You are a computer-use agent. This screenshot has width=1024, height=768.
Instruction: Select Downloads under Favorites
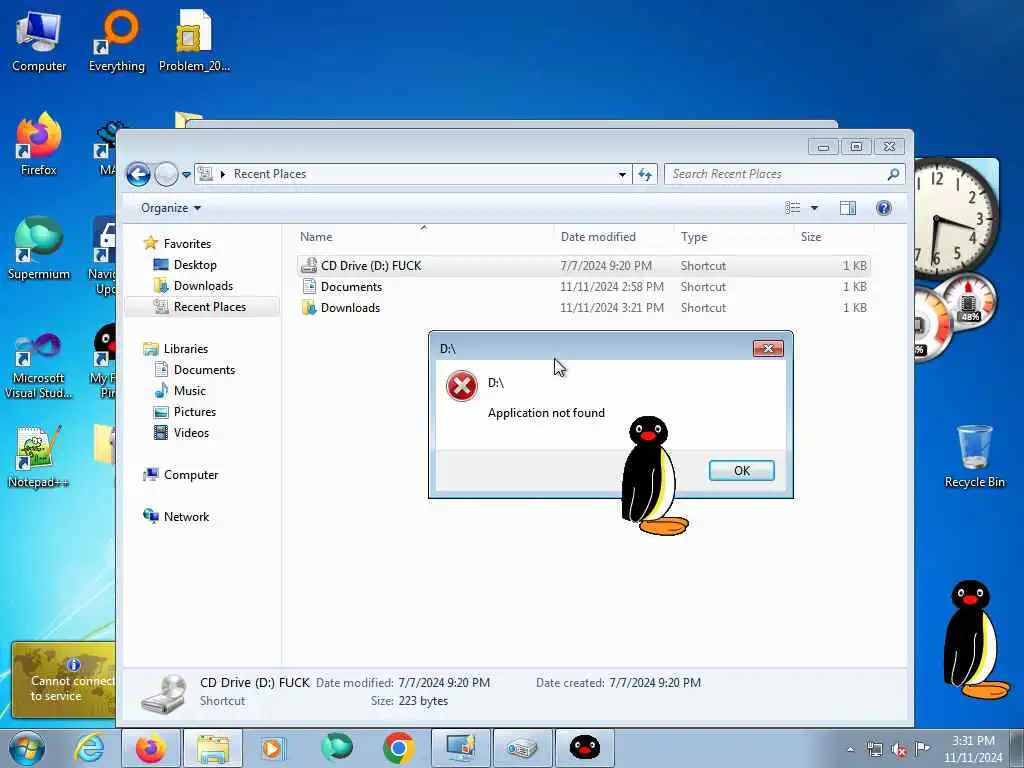[203, 285]
